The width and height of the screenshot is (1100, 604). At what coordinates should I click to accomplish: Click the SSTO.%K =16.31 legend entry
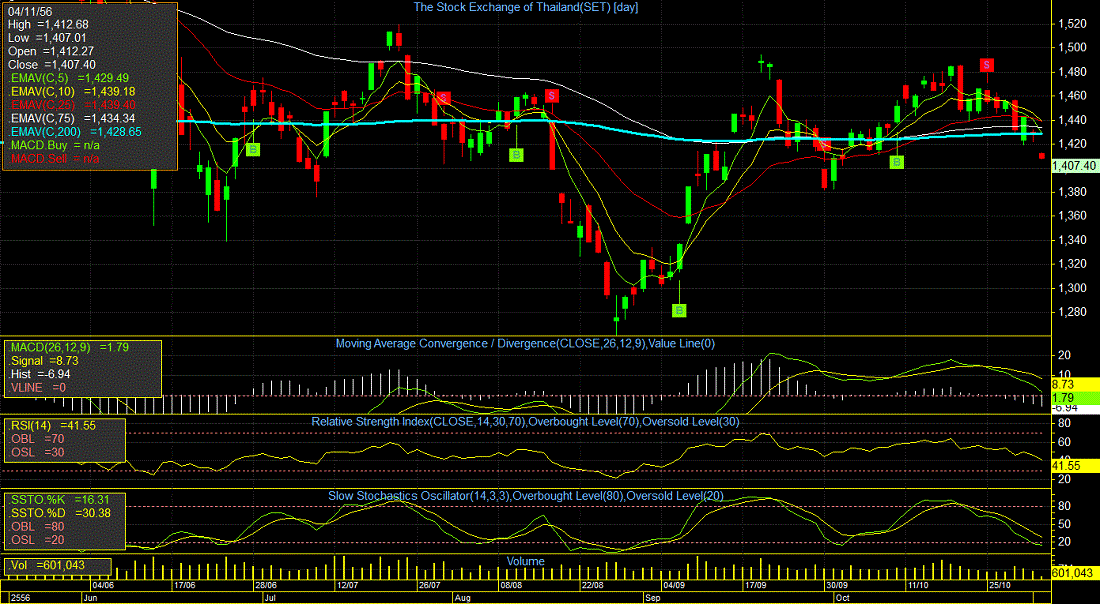[x=59, y=499]
